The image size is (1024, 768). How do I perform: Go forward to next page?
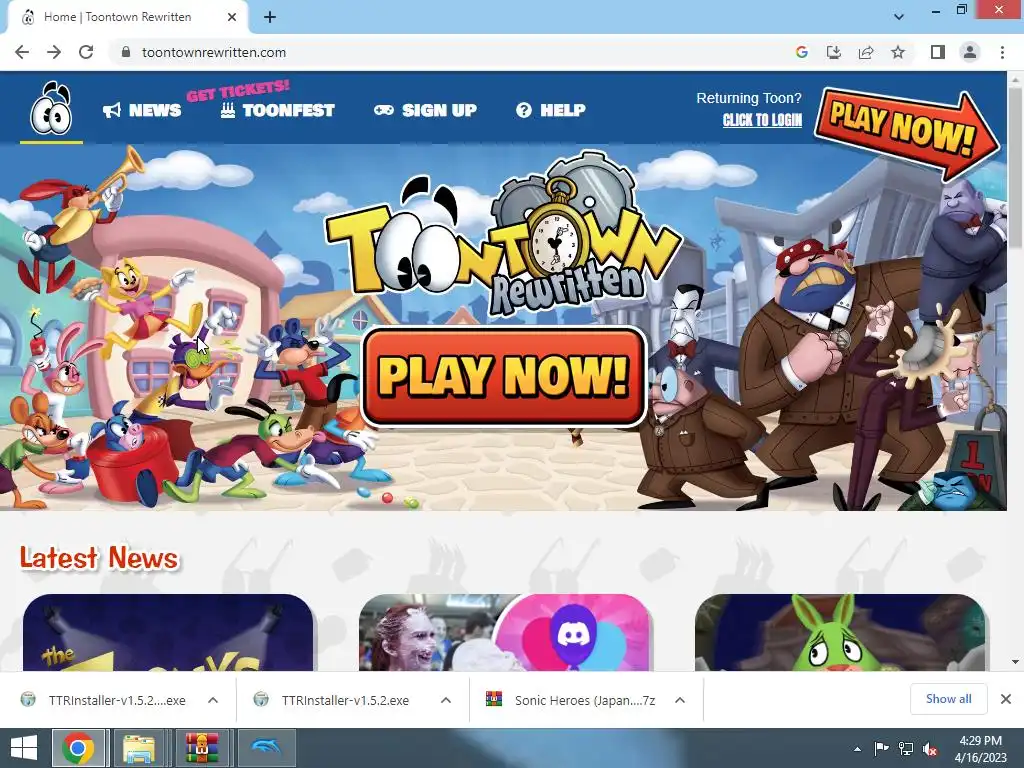(x=54, y=52)
